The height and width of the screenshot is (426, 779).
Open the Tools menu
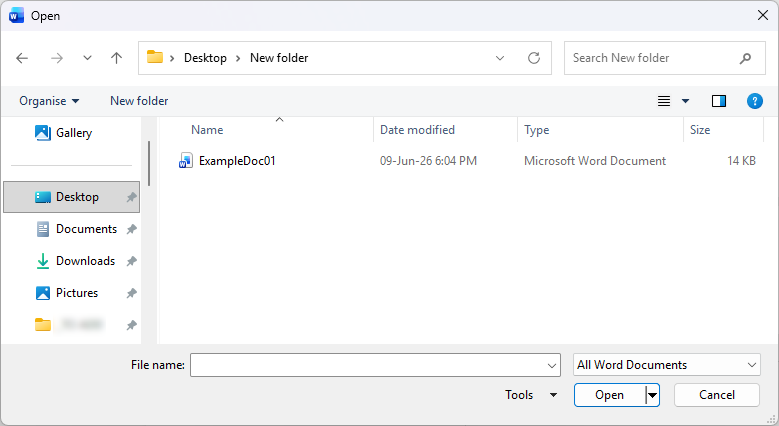click(x=531, y=395)
